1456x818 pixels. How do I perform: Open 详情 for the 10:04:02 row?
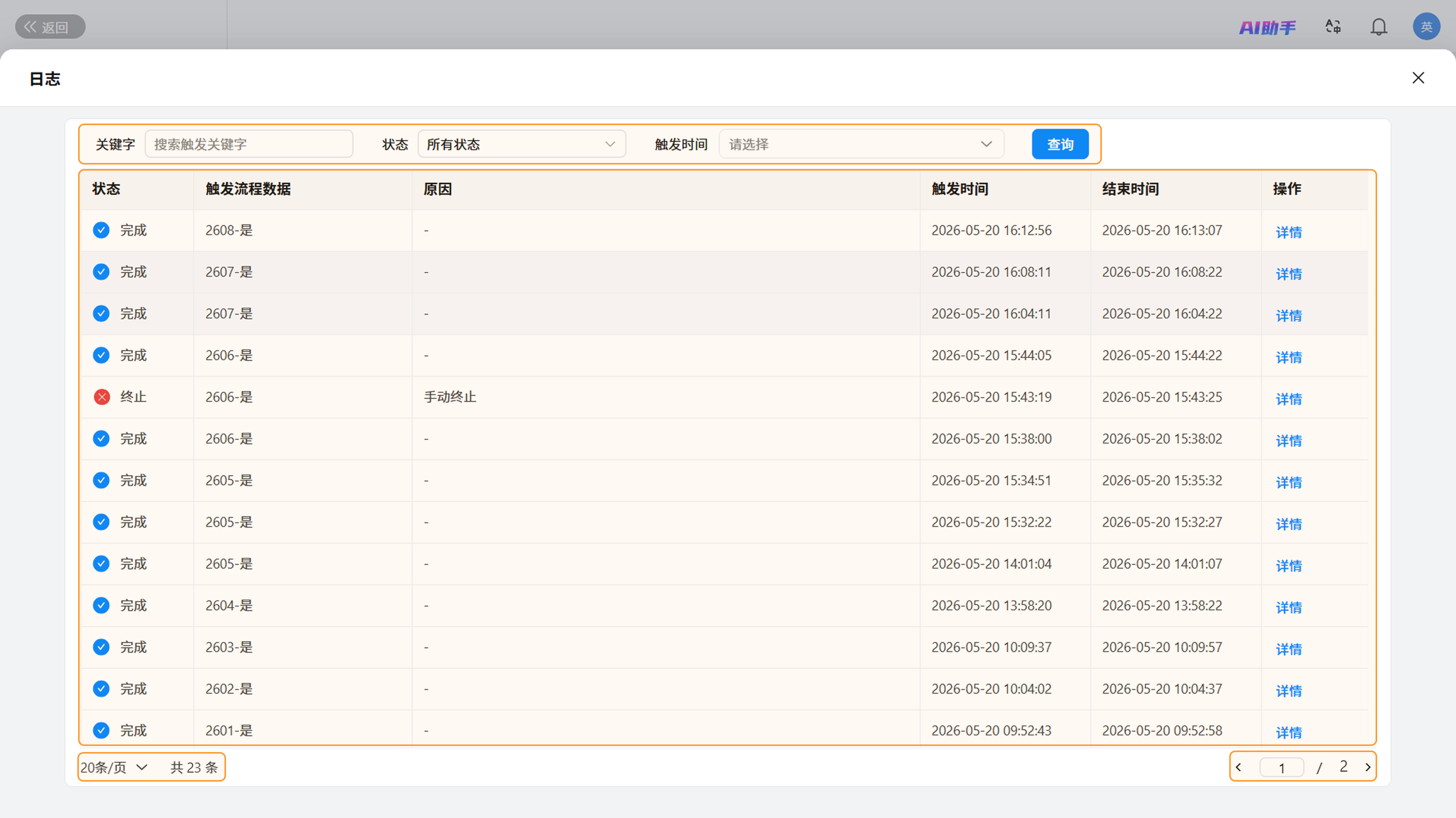tap(1289, 691)
